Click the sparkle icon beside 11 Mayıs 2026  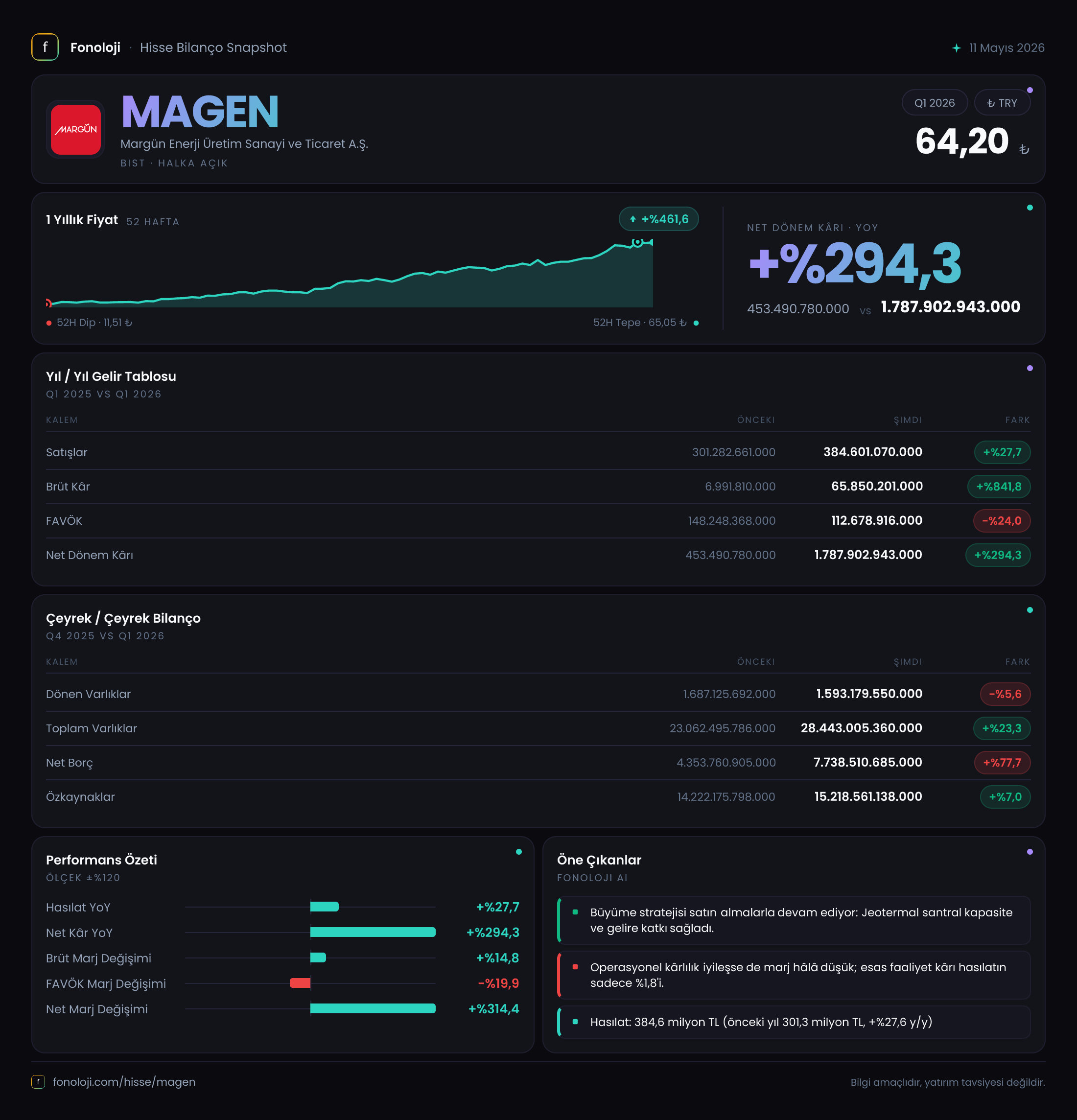pos(957,48)
